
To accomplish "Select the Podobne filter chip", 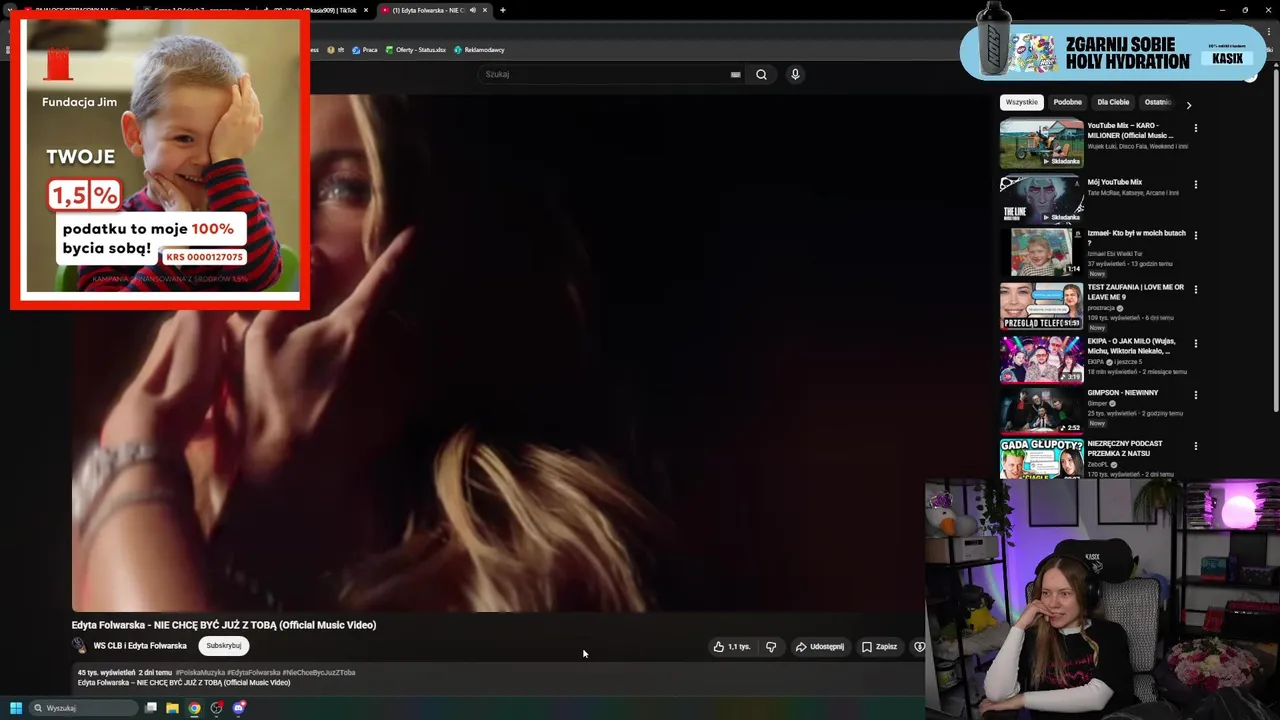I will (1067, 102).
